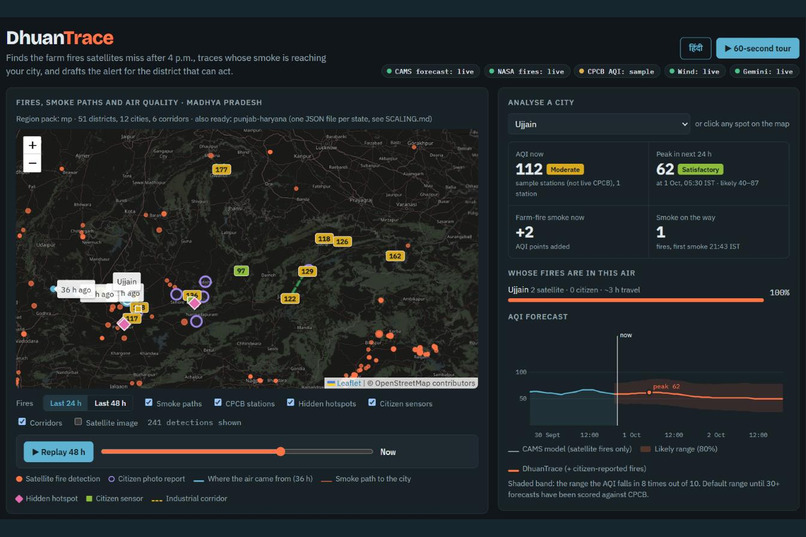Image resolution: width=806 pixels, height=537 pixels.
Task: Click the pink hotspot diamond overlapping station 126
Action: click(194, 303)
